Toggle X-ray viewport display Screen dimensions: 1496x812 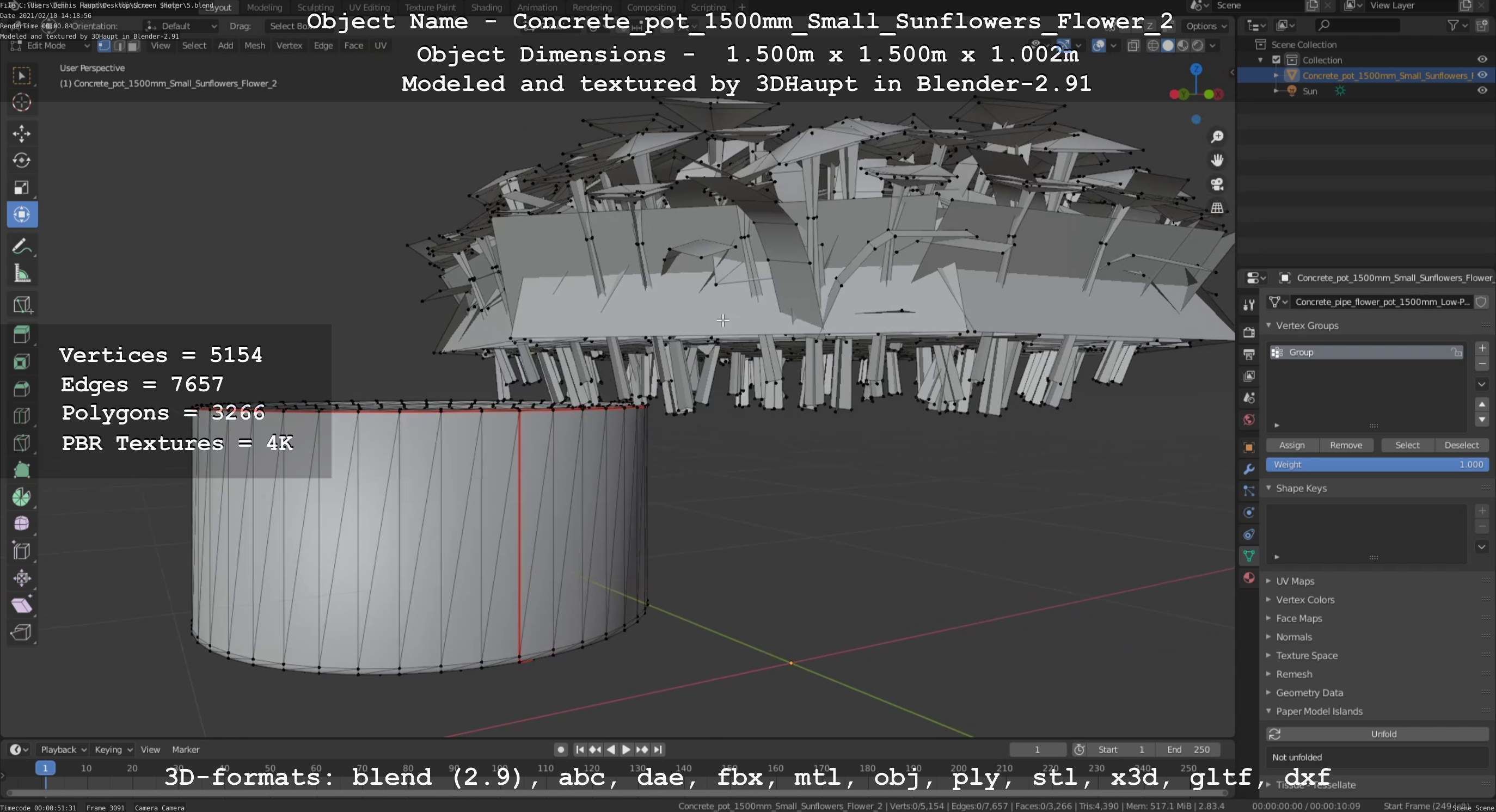point(1133,46)
